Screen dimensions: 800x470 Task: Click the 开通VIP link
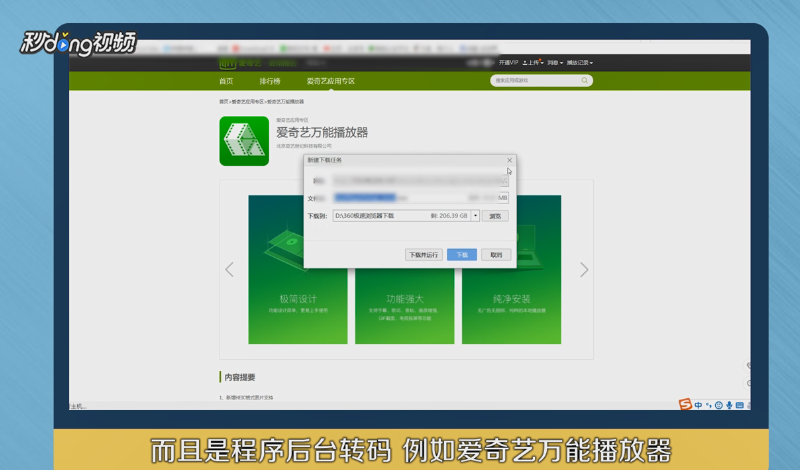point(508,62)
